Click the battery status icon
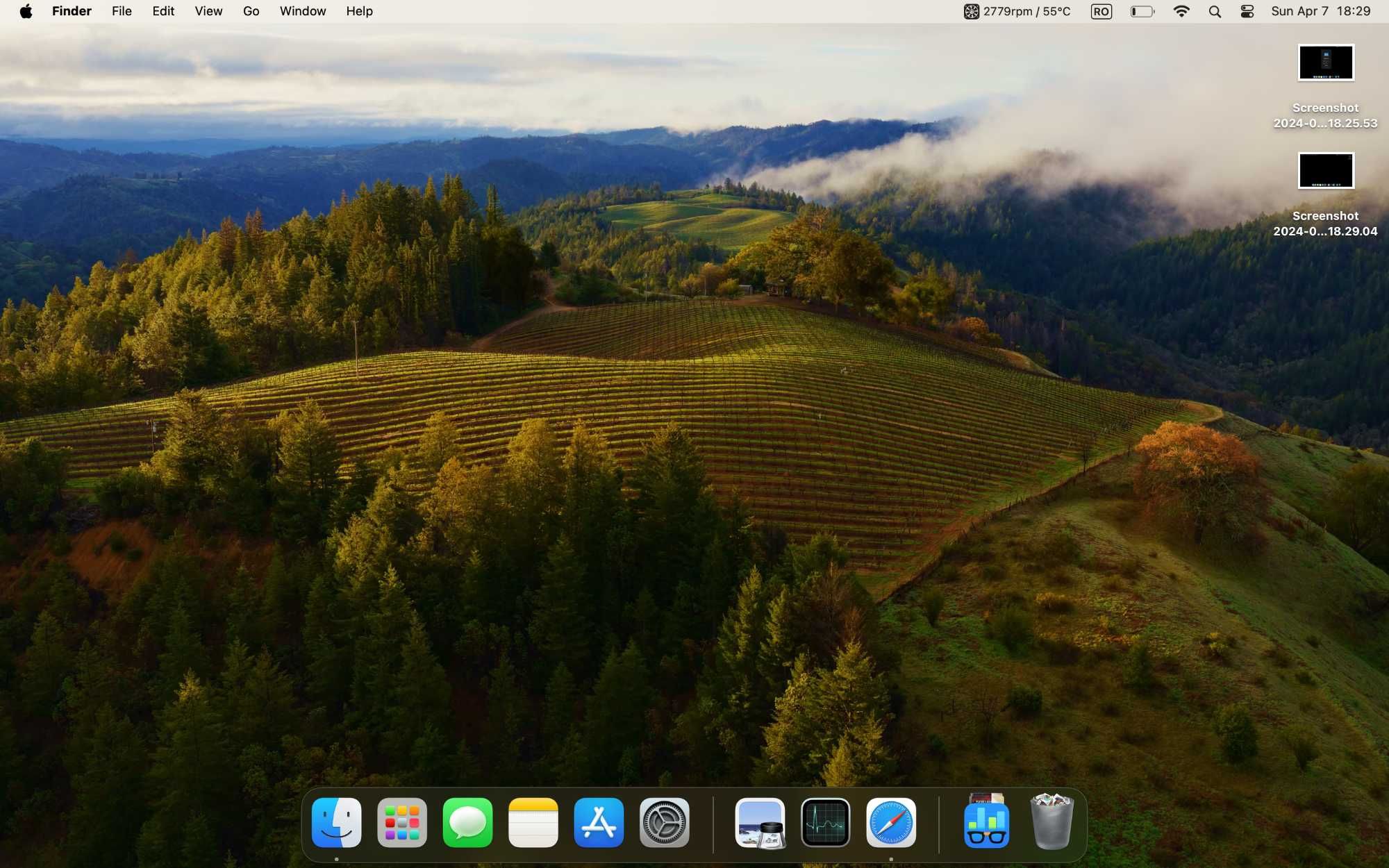The width and height of the screenshot is (1389, 868). point(1142,11)
